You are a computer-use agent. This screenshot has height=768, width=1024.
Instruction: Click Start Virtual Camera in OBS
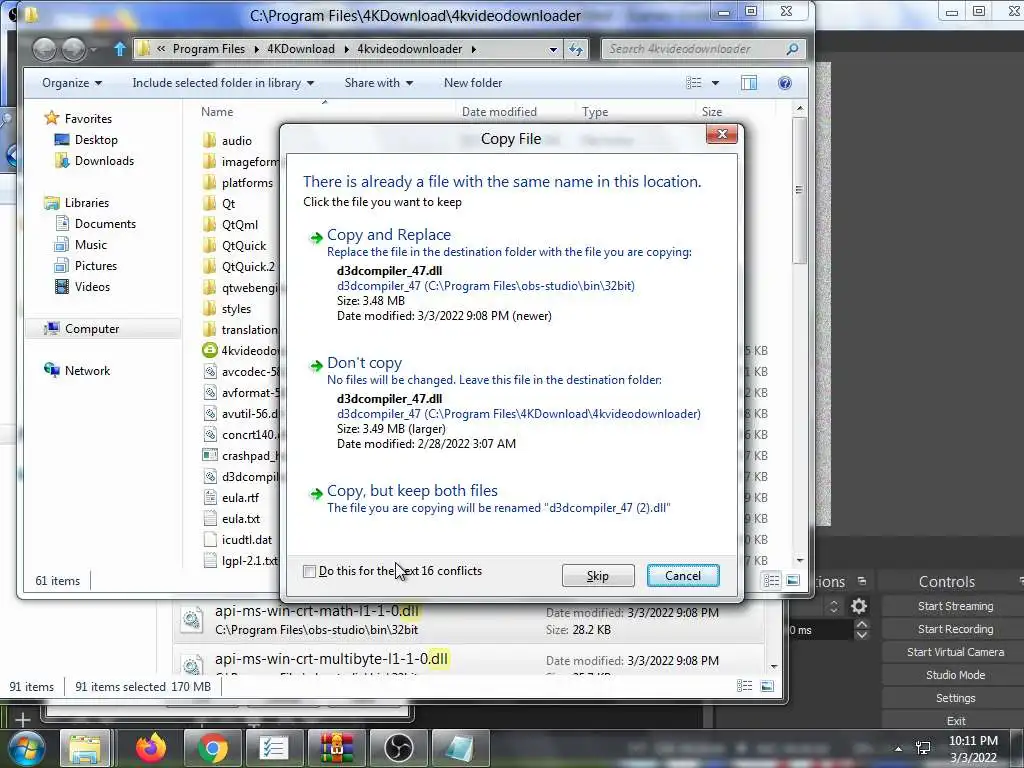[955, 652]
